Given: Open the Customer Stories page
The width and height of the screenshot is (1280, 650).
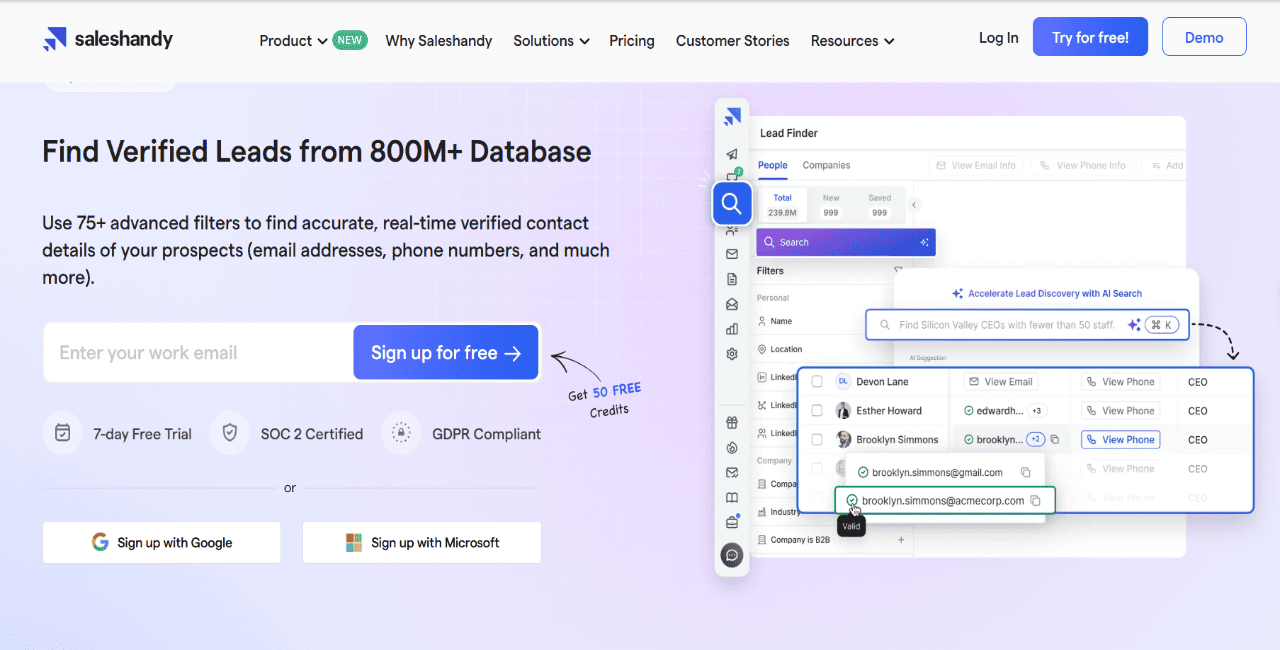Looking at the screenshot, I should 733,41.
